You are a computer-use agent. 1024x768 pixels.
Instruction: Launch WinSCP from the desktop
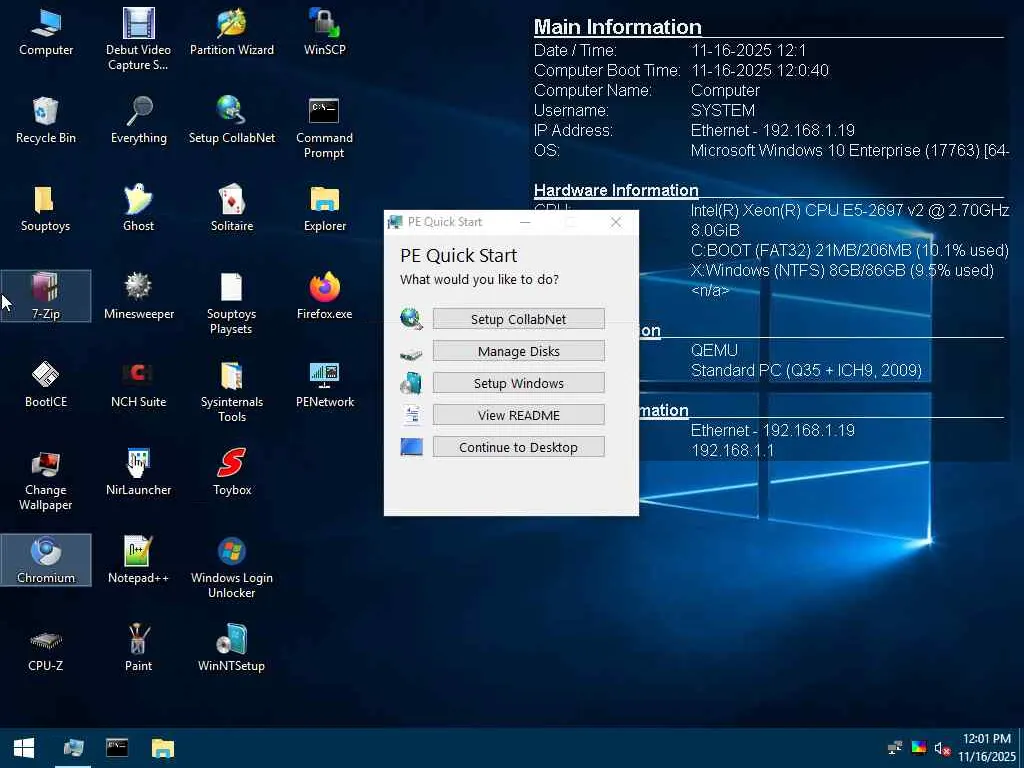[325, 31]
